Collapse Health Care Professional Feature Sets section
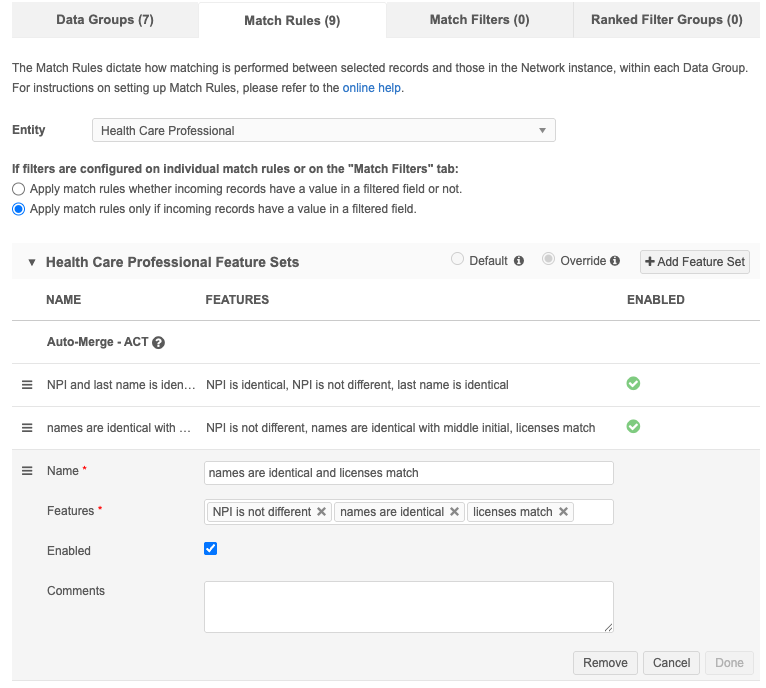The height and width of the screenshot is (688, 766). pos(32,262)
